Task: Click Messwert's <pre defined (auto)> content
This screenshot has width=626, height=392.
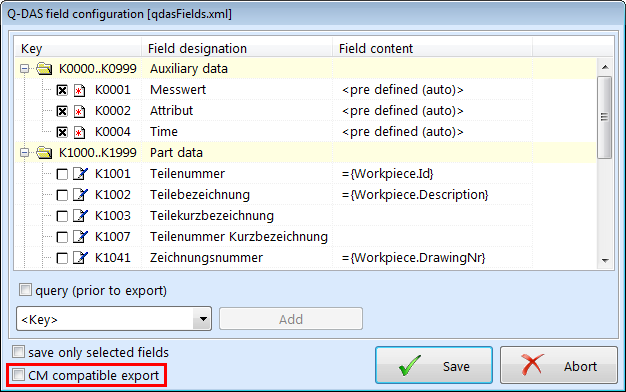Action: point(402,90)
